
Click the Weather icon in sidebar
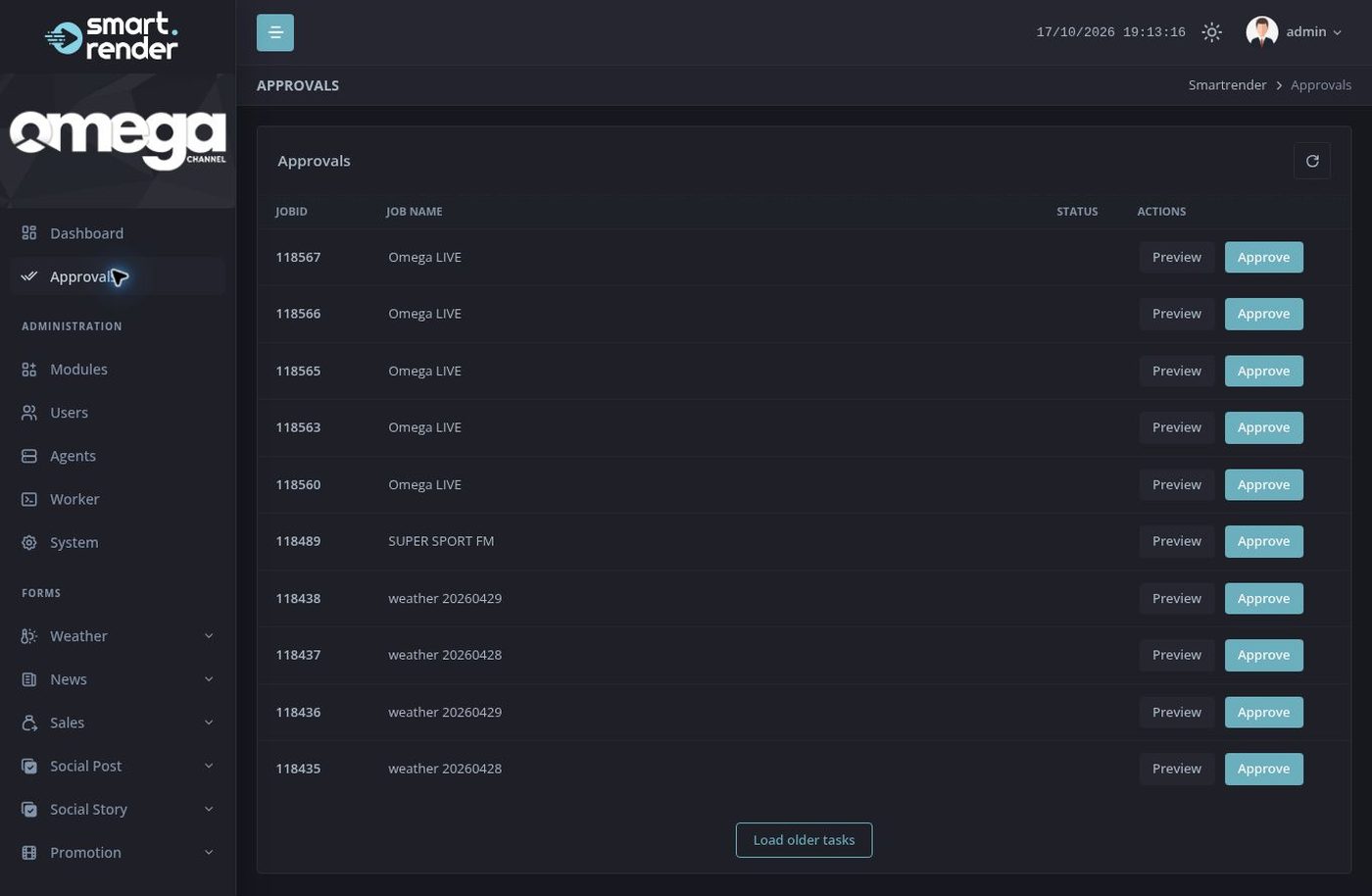point(29,636)
